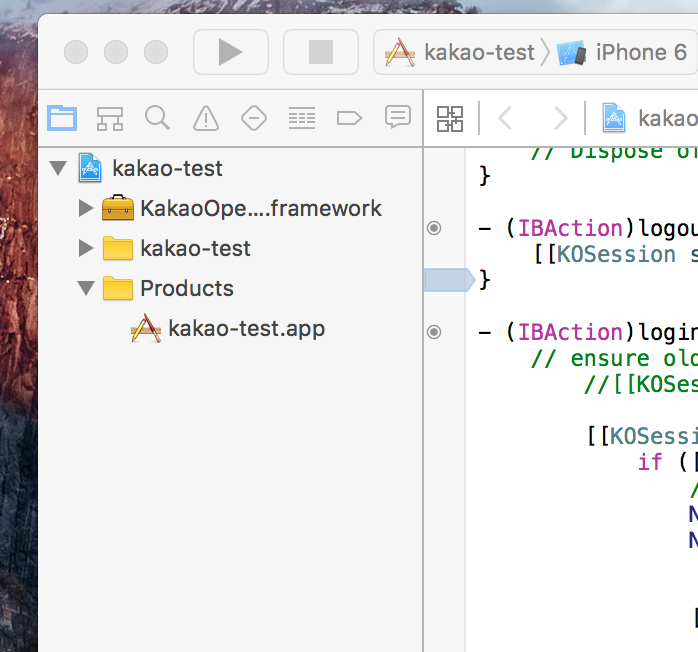Expand the kakao-test folder

(x=85, y=248)
